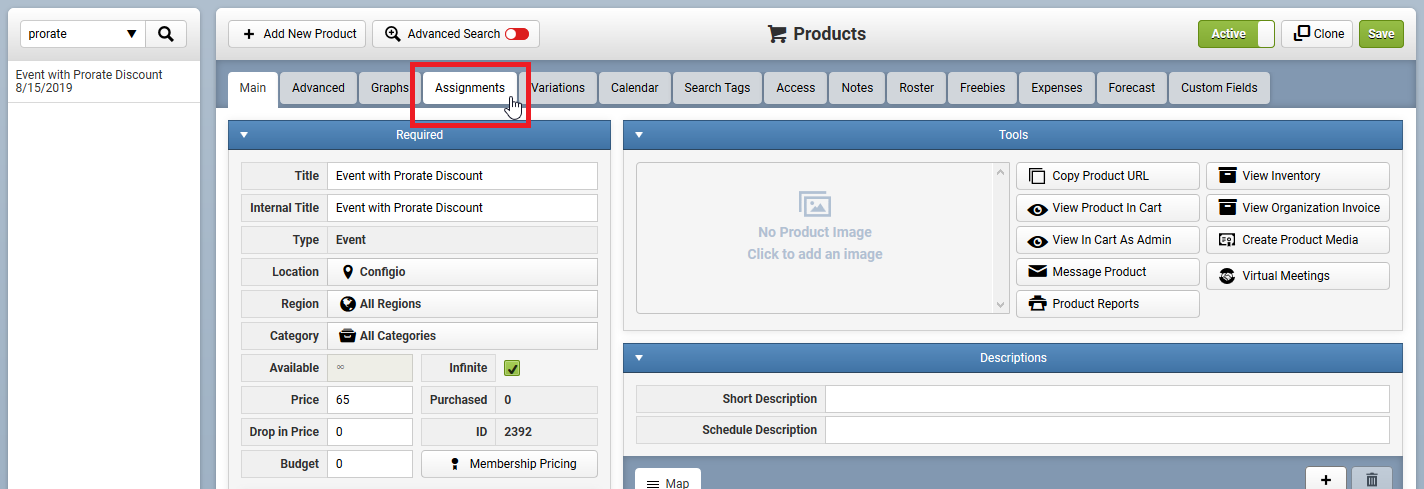Open the Location Configio selector
Viewport: 1424px width, 489px height.
click(462, 272)
